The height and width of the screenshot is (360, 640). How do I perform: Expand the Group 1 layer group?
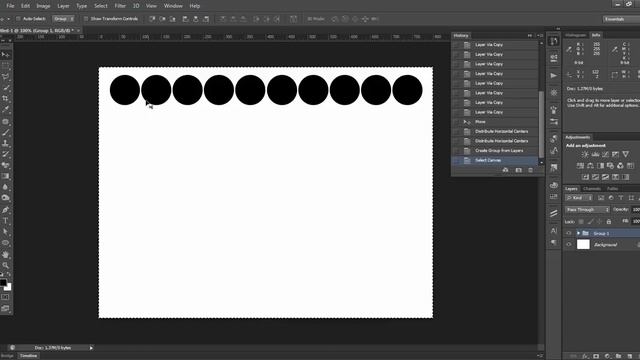point(578,233)
